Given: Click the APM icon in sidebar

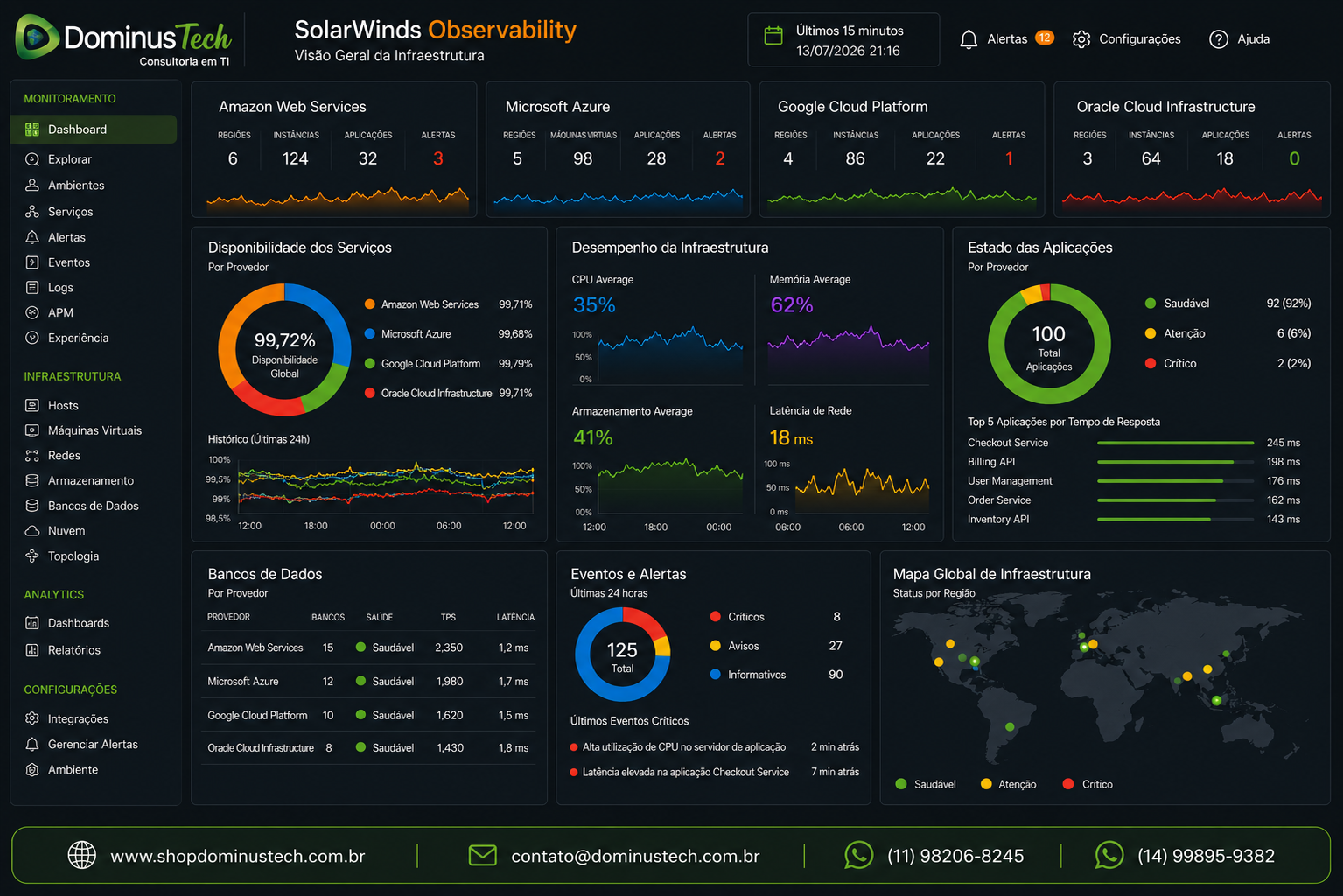Looking at the screenshot, I should coord(32,312).
